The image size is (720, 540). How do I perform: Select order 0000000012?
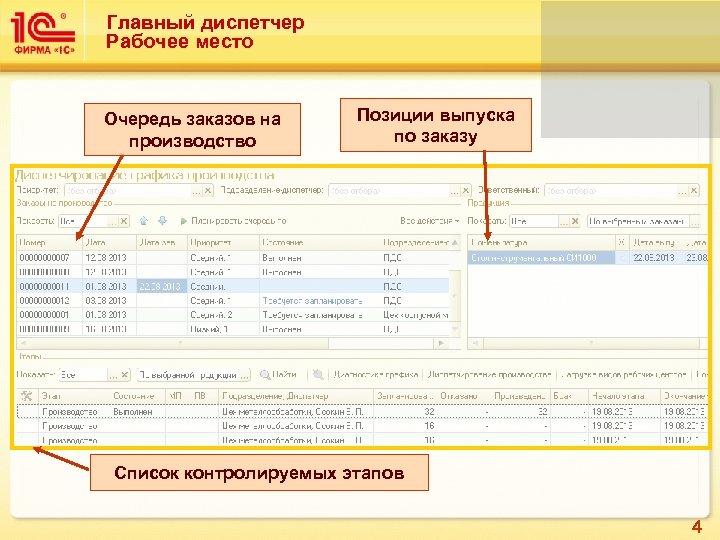coord(233,300)
